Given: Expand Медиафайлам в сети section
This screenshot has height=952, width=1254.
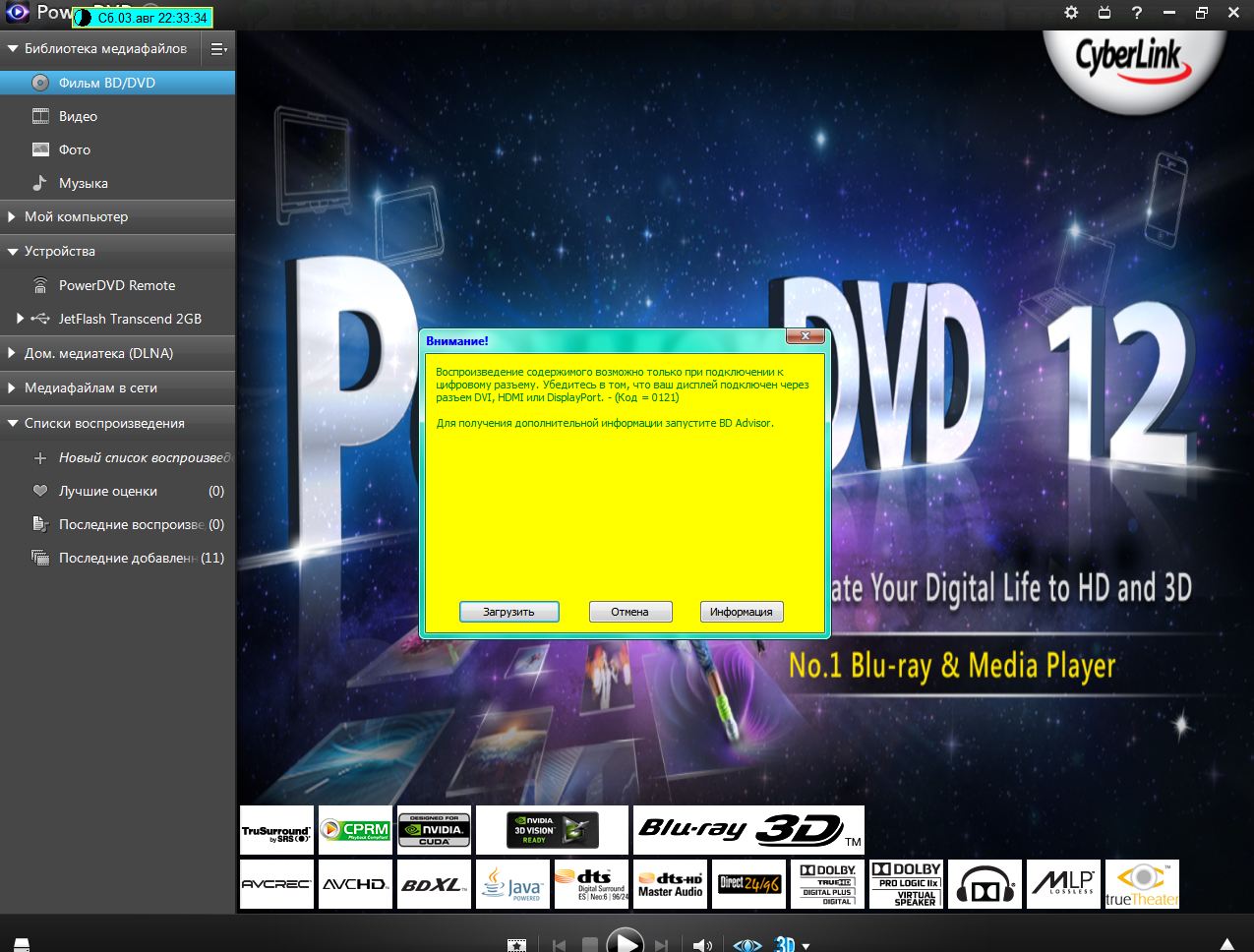Looking at the screenshot, I should (13, 387).
